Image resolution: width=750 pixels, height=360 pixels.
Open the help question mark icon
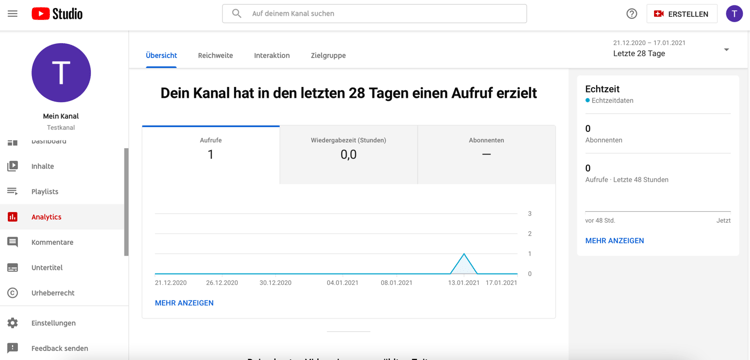tap(632, 14)
